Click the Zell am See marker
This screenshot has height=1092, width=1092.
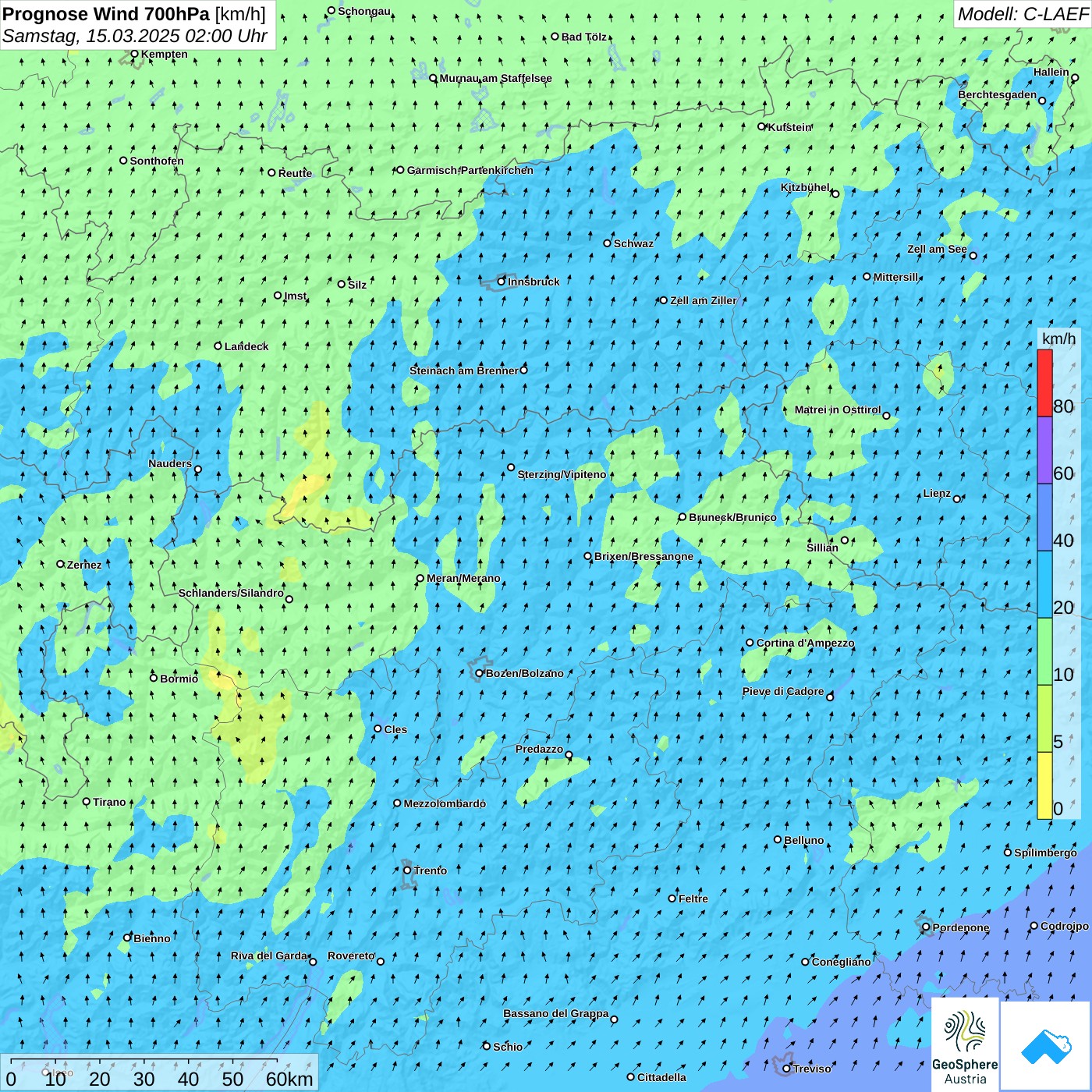pos(973,255)
